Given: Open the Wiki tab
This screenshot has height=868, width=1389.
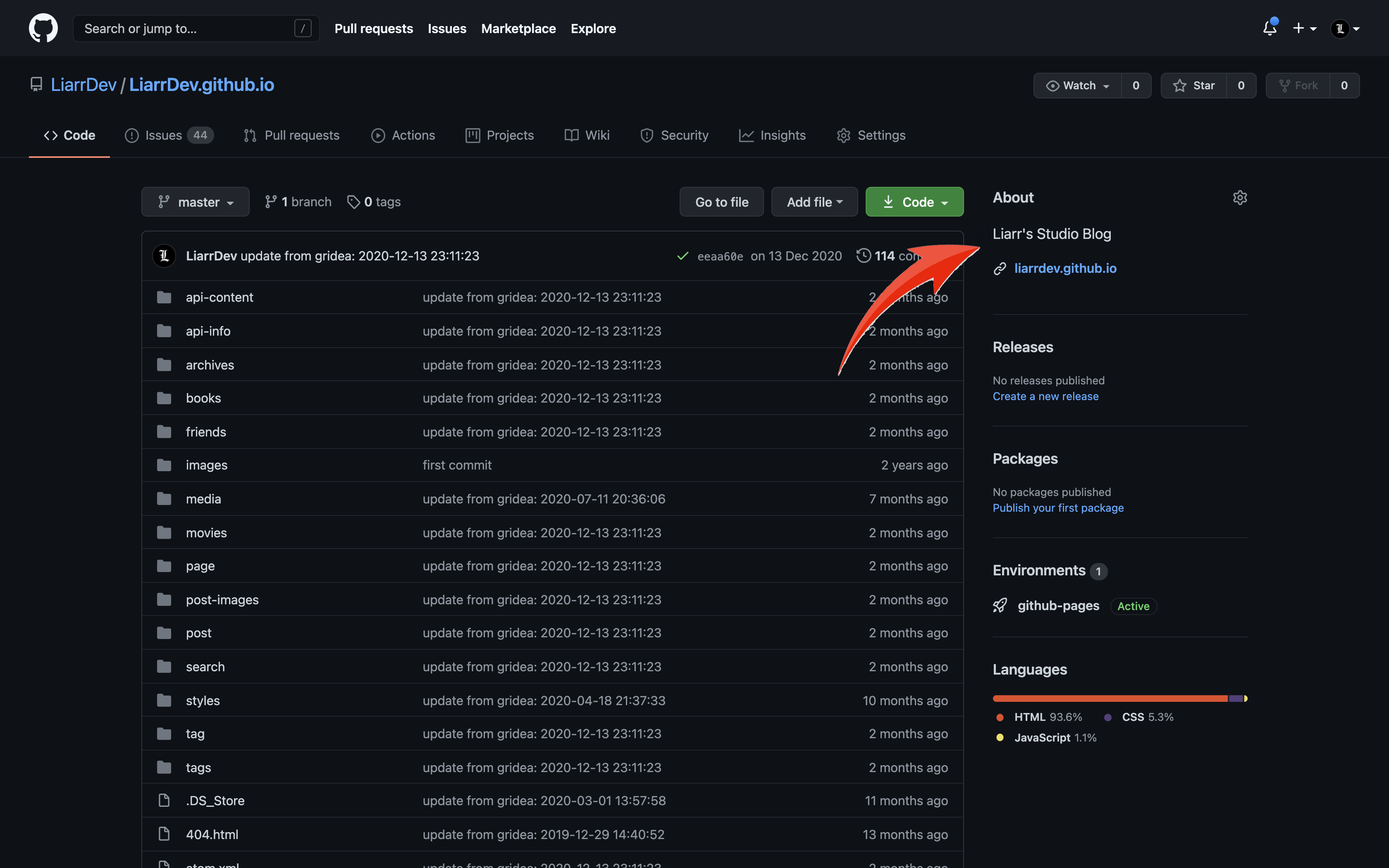Looking at the screenshot, I should tap(587, 136).
